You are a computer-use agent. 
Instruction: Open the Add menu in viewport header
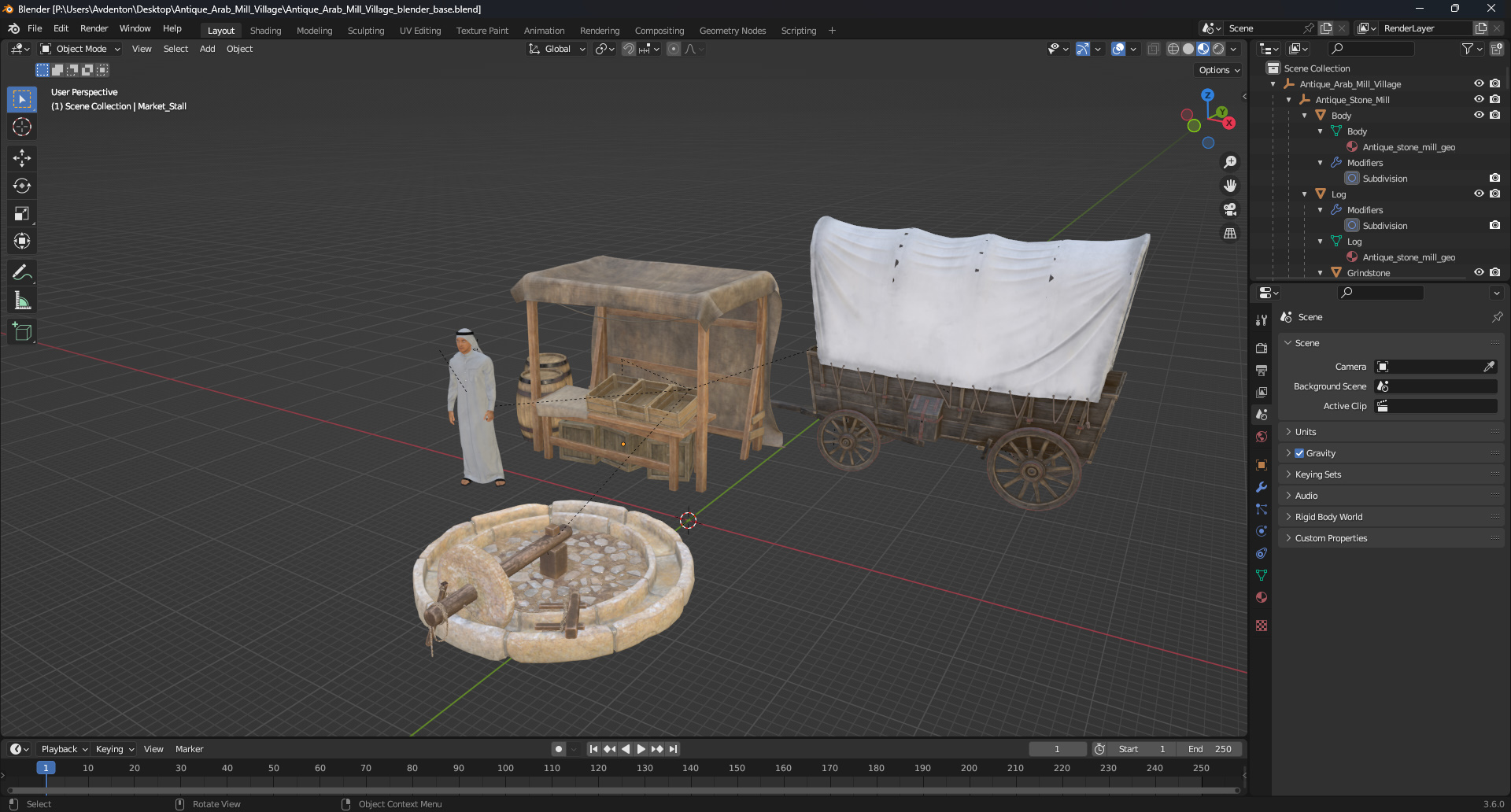[x=207, y=49]
